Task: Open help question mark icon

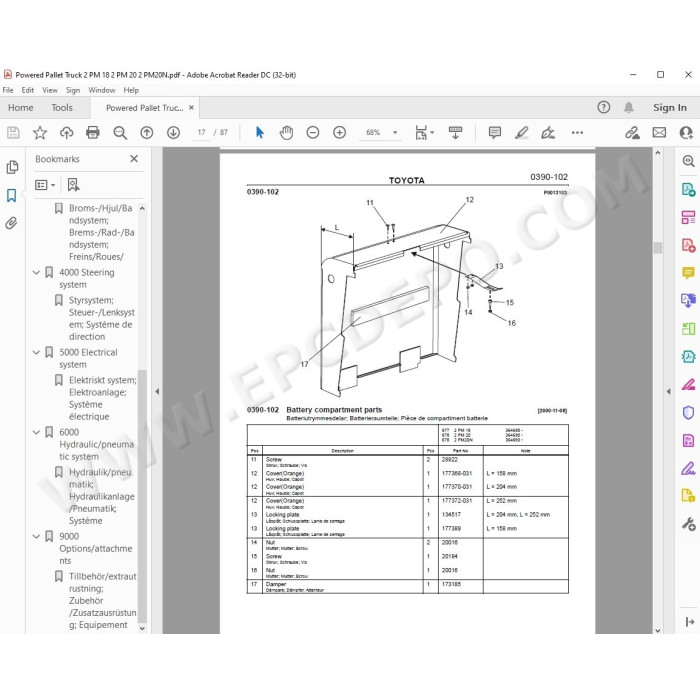Action: [604, 107]
